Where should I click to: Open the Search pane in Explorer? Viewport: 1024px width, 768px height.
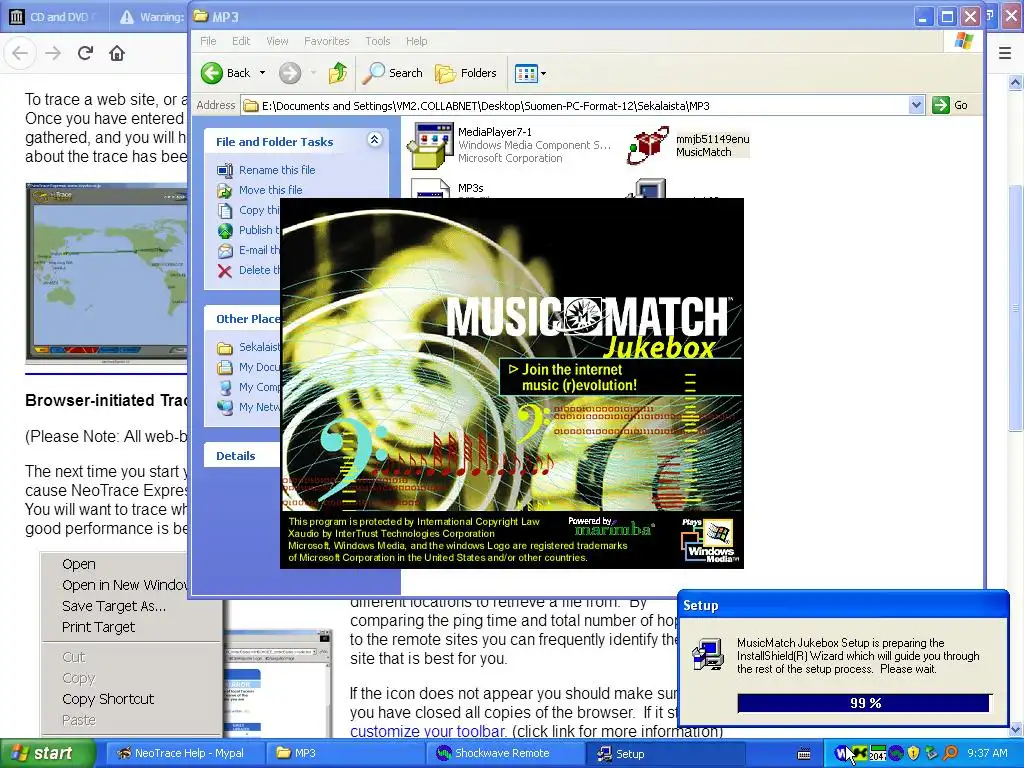(x=392, y=72)
